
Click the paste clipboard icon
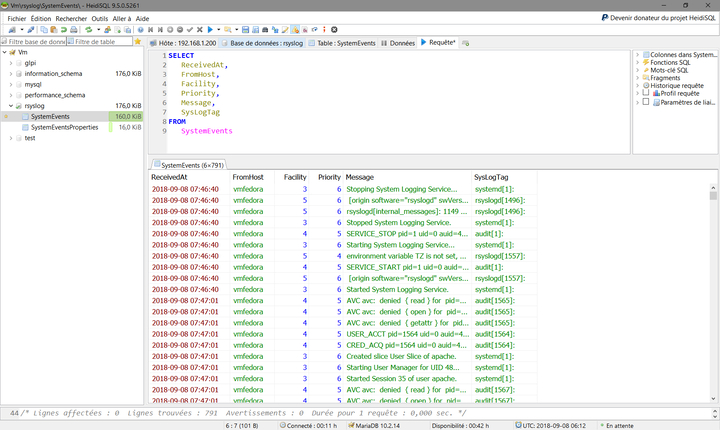[54, 29]
